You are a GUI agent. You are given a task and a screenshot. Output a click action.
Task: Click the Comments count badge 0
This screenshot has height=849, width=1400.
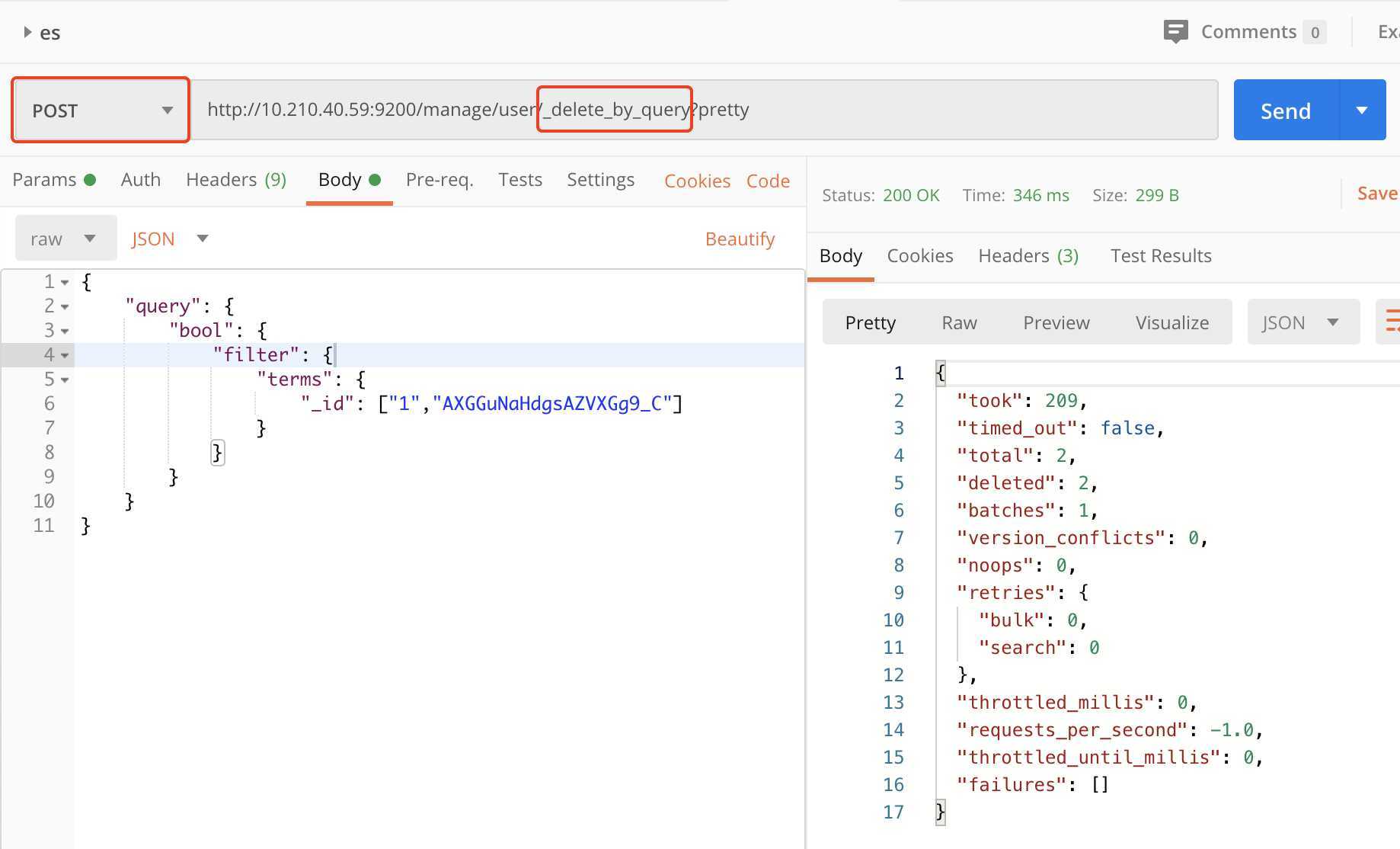point(1315,33)
